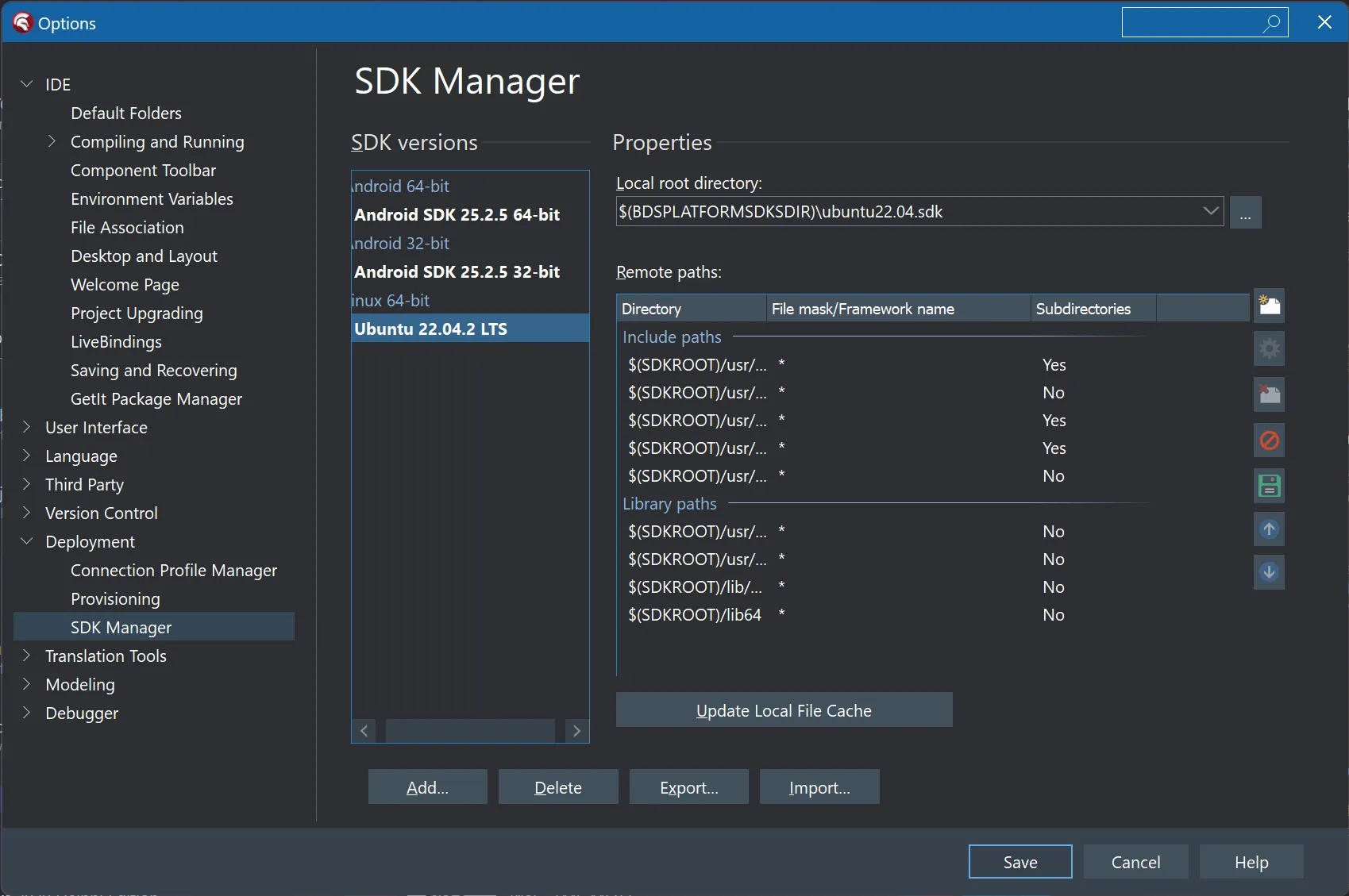The image size is (1349, 896).
Task: Click the add new remote path icon
Action: (1269, 306)
